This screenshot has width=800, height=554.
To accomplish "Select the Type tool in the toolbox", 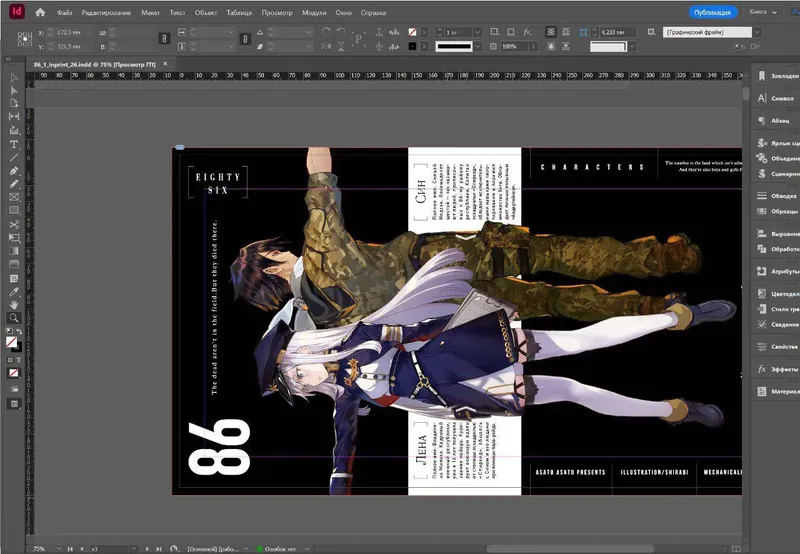I will click(x=14, y=144).
